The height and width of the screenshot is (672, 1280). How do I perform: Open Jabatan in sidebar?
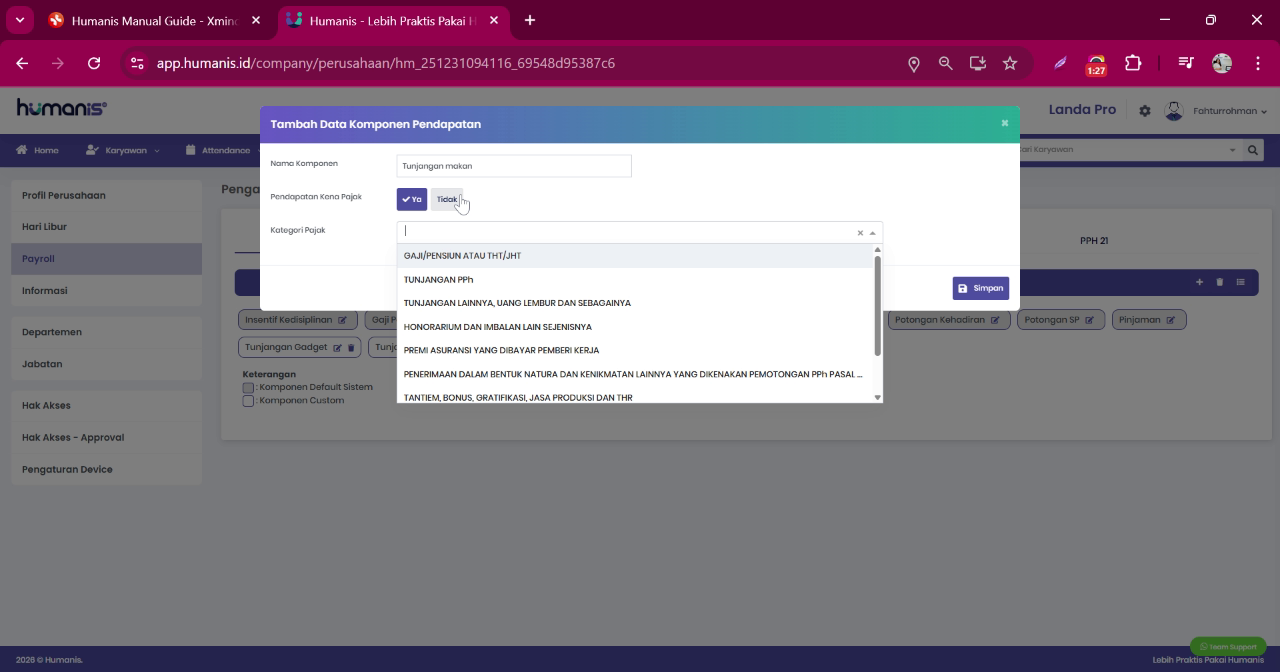[x=106, y=364]
